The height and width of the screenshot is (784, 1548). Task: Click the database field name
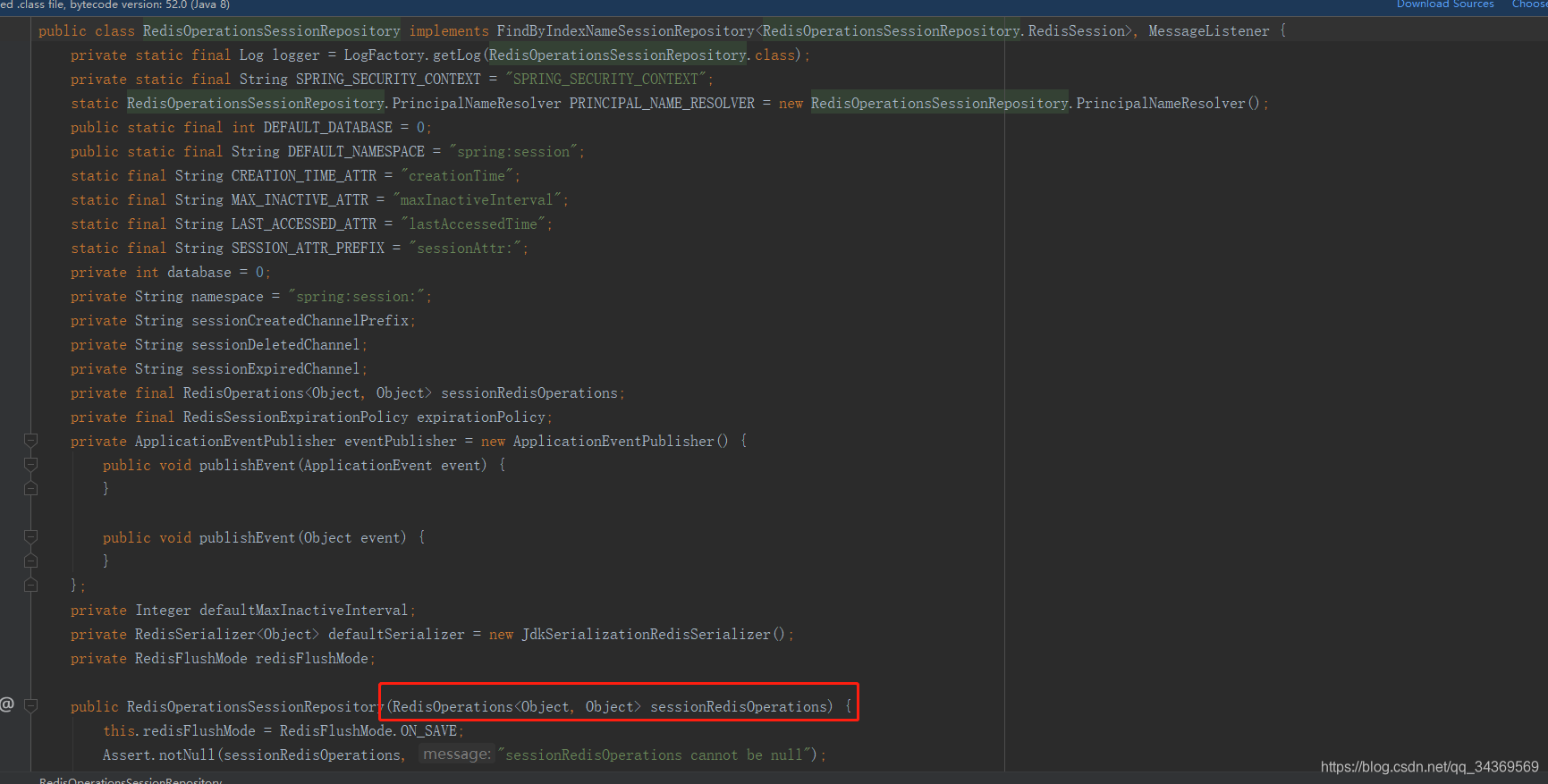tap(199, 273)
